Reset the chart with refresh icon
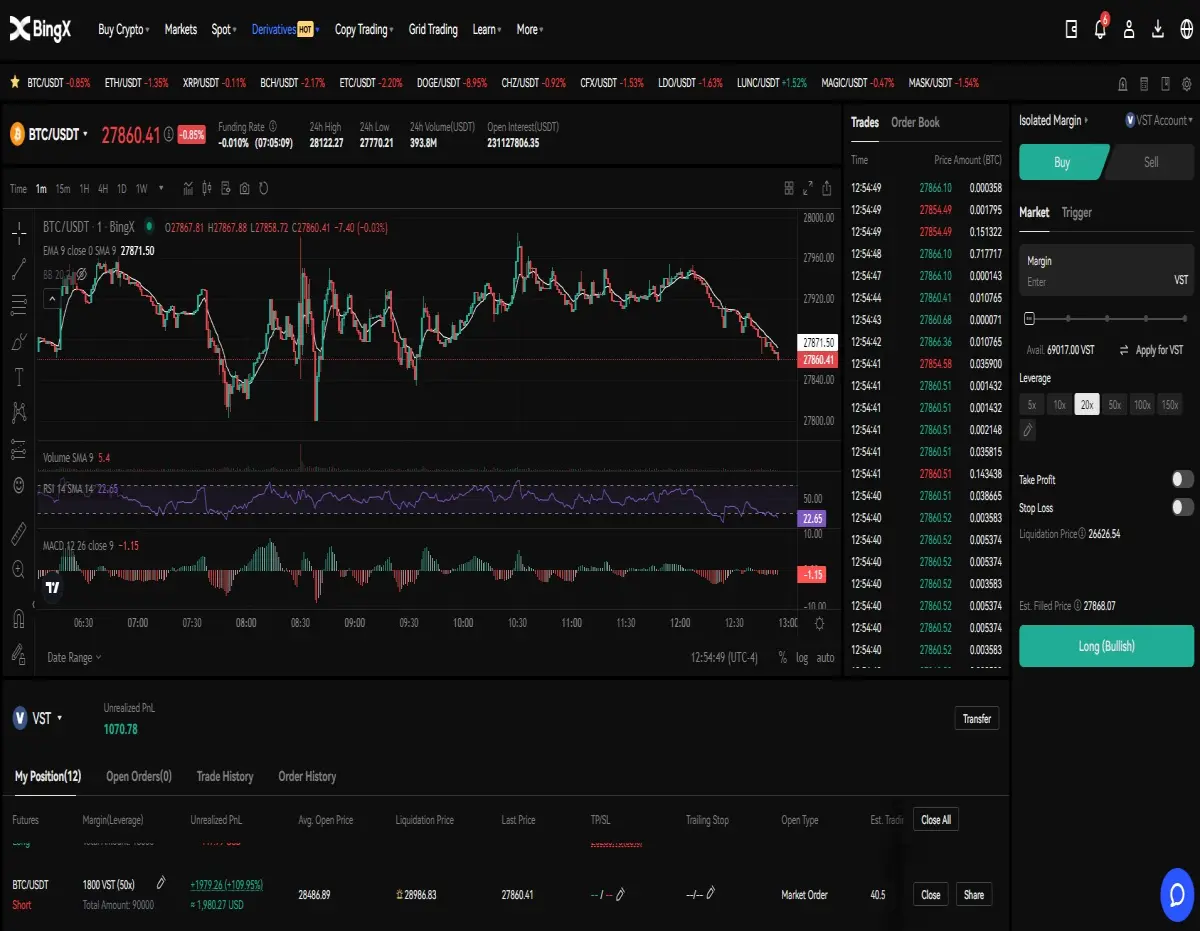This screenshot has width=1200, height=931. coord(263,188)
